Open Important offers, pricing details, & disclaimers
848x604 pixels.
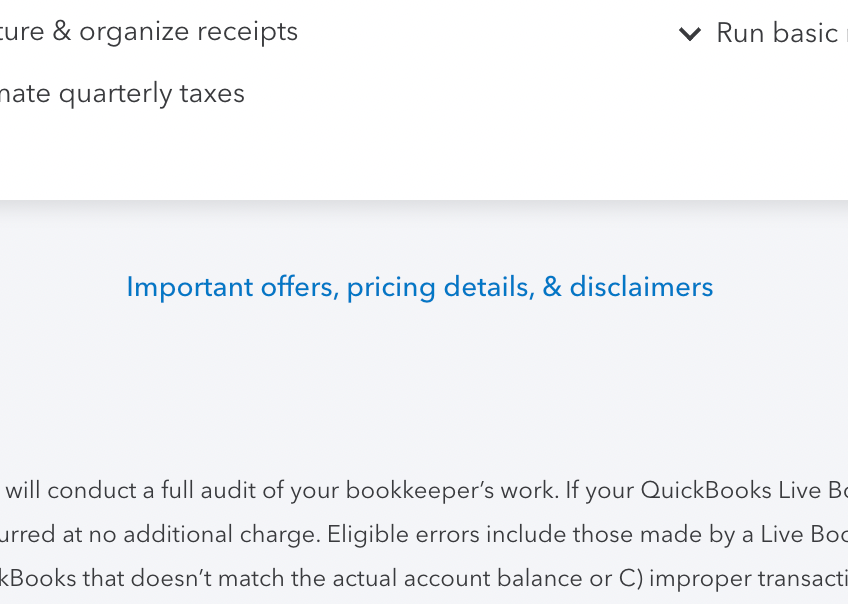(419, 287)
